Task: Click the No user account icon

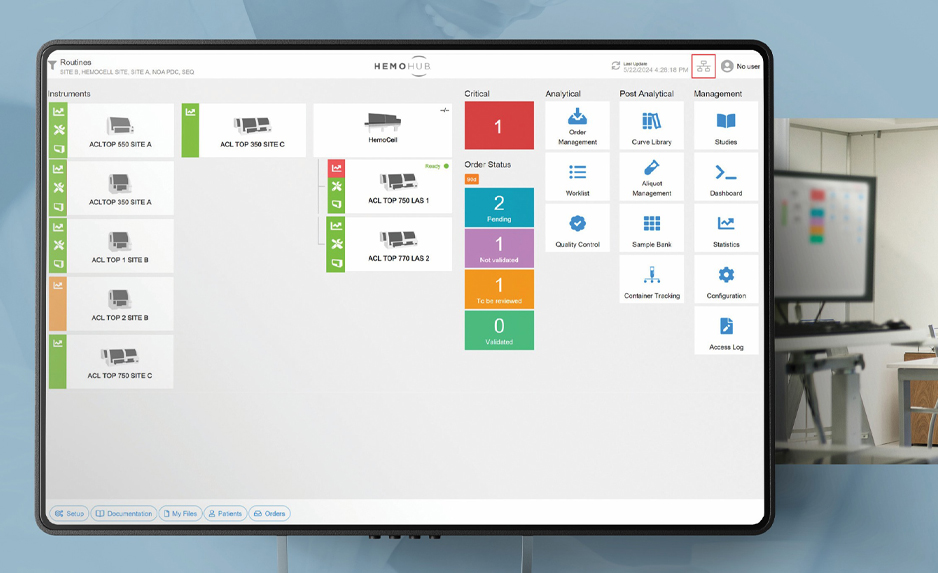Action: pyautogui.click(x=727, y=66)
